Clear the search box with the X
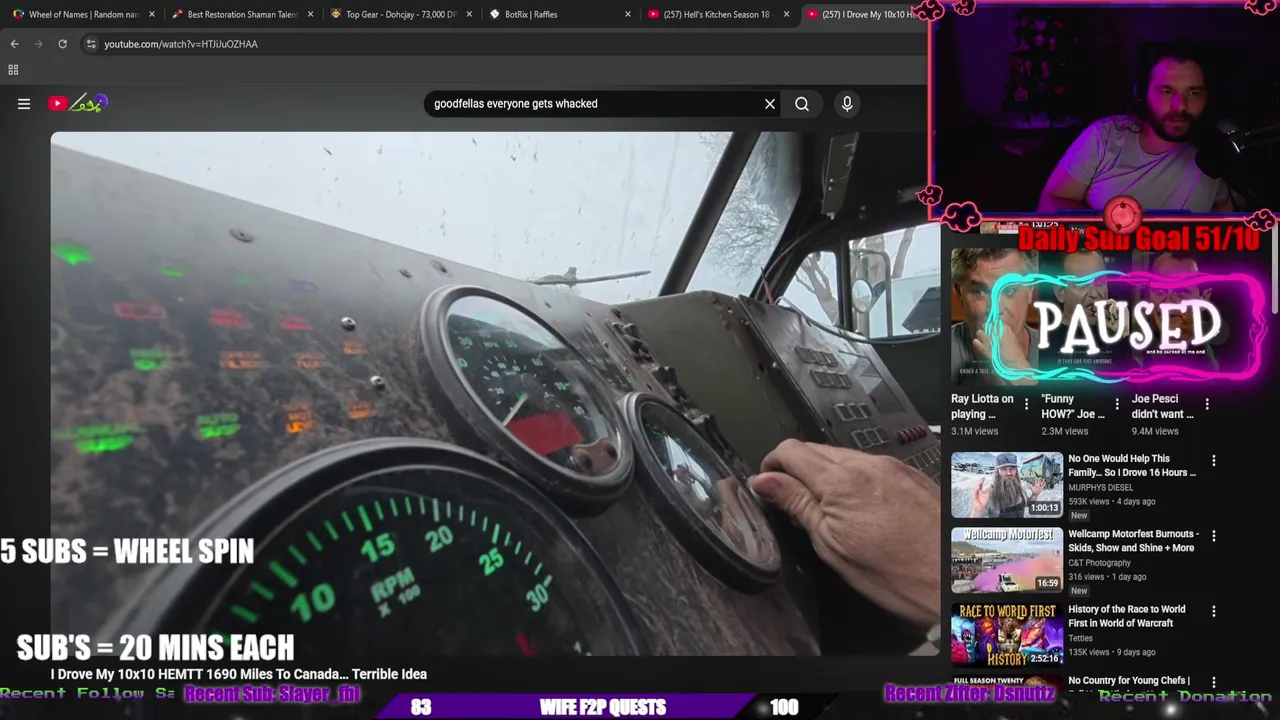 (x=770, y=104)
